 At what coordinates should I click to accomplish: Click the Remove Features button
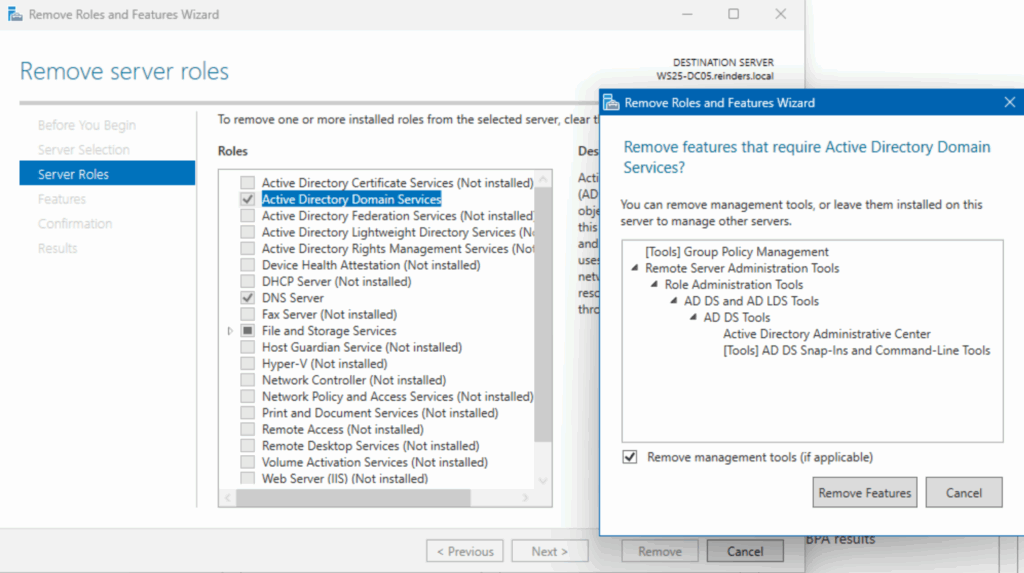(x=864, y=492)
